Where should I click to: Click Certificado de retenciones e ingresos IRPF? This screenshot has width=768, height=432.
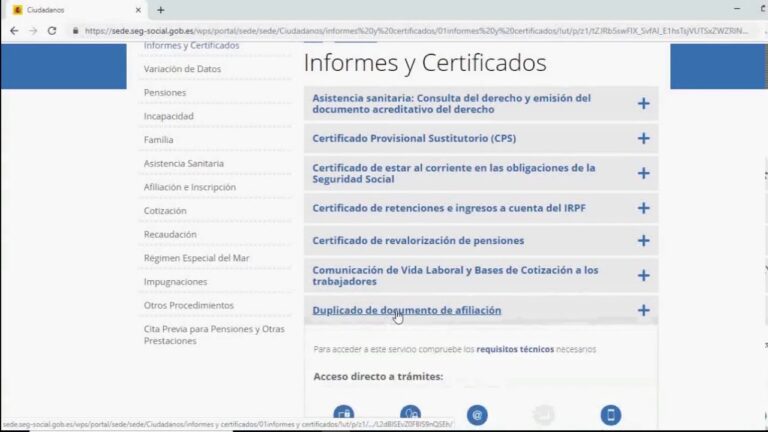[449, 208]
